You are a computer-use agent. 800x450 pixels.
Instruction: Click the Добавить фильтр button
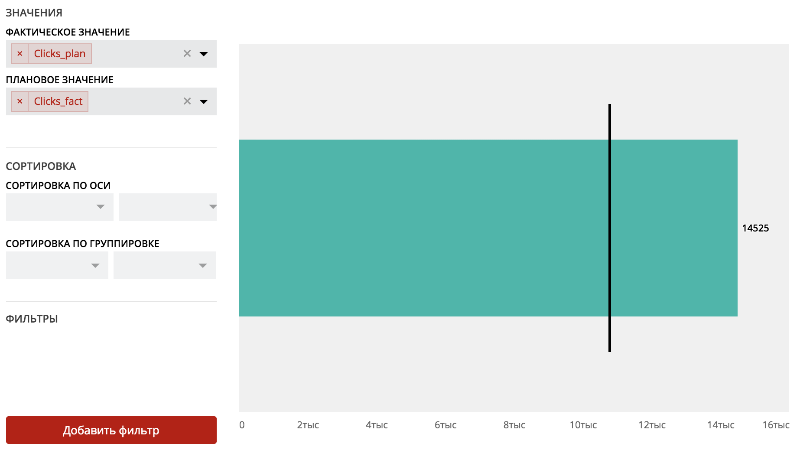[111, 430]
